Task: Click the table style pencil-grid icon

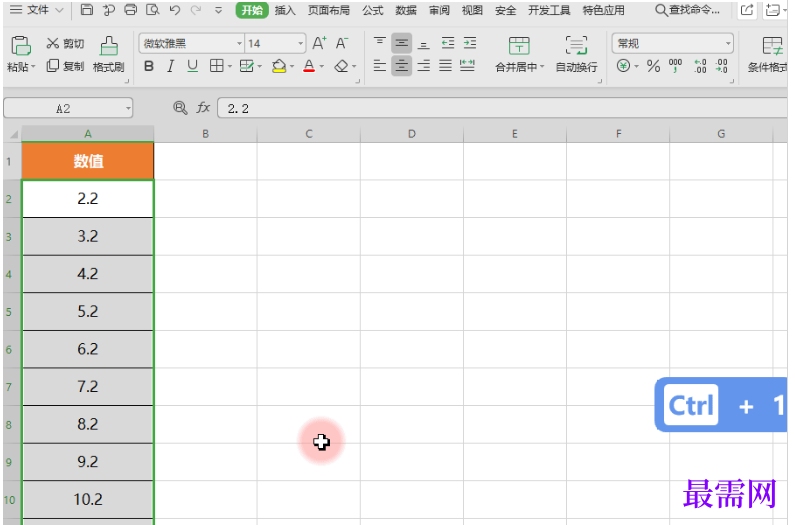Action: [246, 66]
